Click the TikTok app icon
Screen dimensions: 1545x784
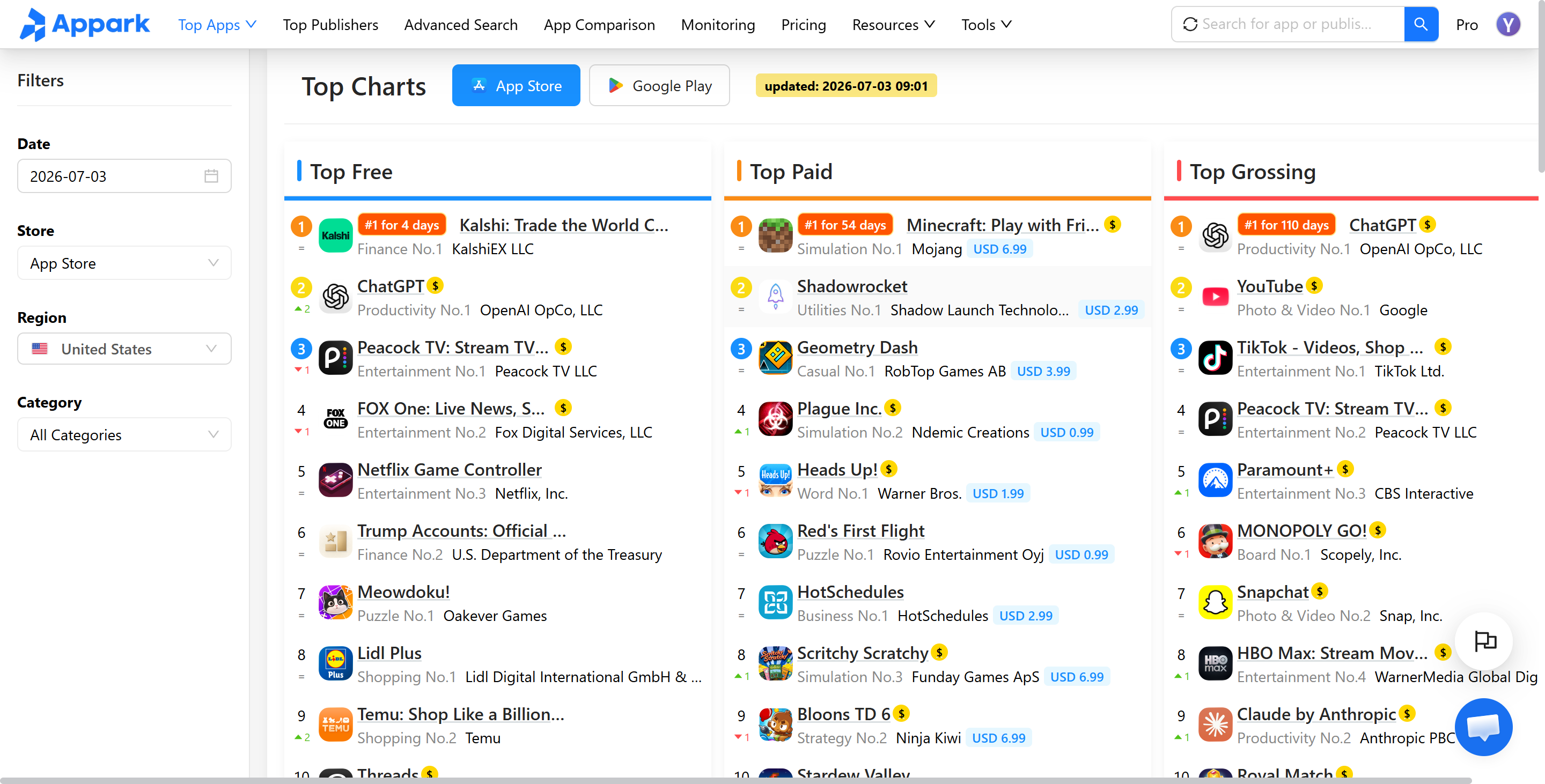pyautogui.click(x=1215, y=358)
